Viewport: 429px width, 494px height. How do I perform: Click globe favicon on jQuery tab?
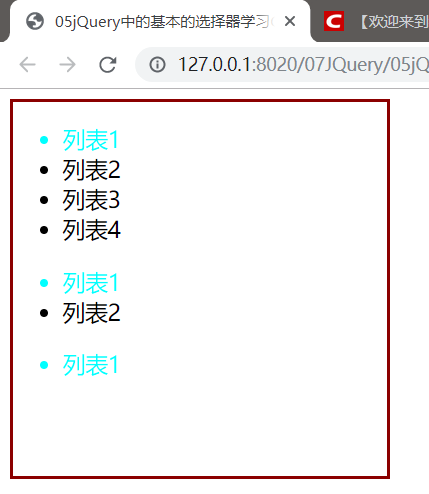(x=35, y=21)
